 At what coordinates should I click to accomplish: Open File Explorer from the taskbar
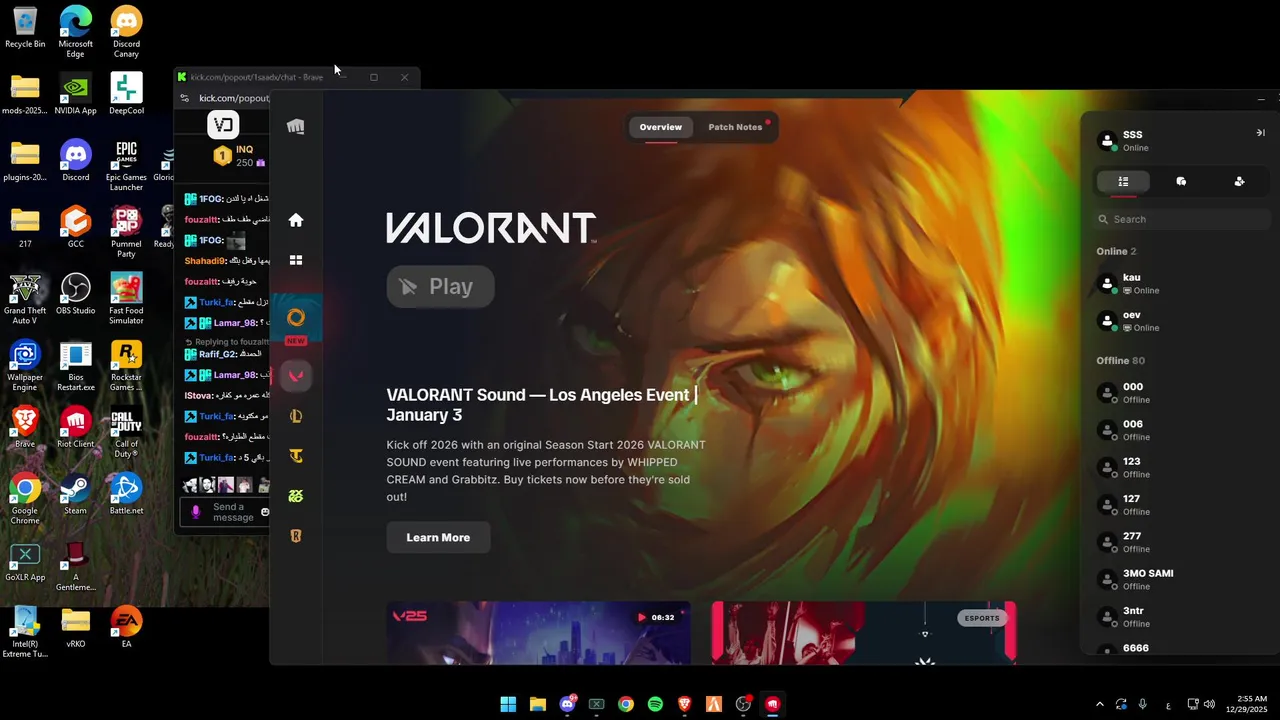coord(537,704)
